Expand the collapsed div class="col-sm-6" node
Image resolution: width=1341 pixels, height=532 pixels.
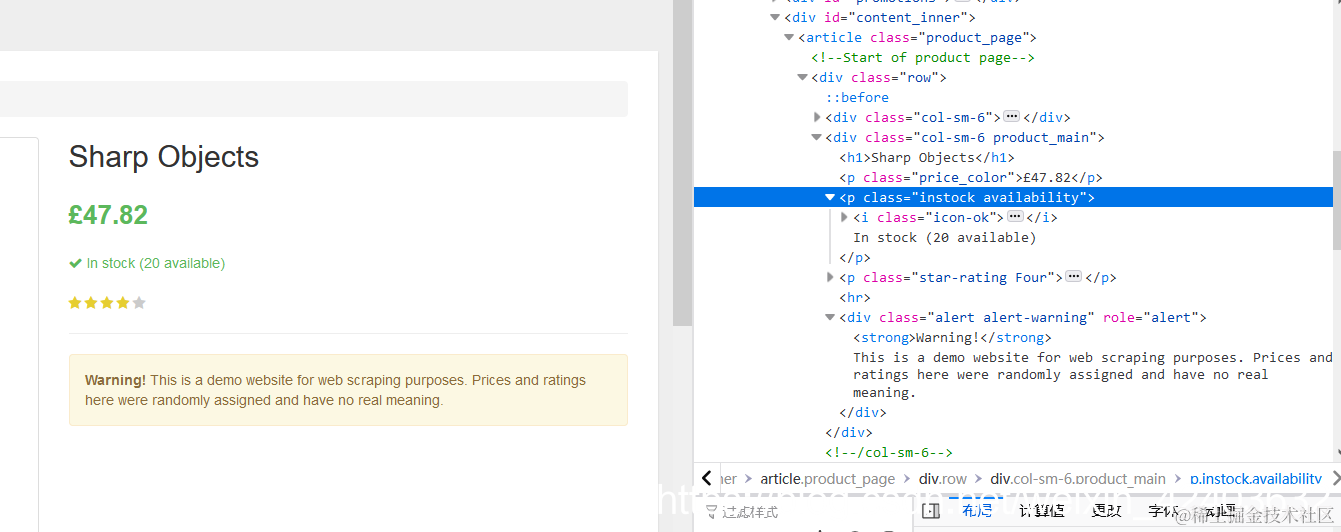(817, 117)
